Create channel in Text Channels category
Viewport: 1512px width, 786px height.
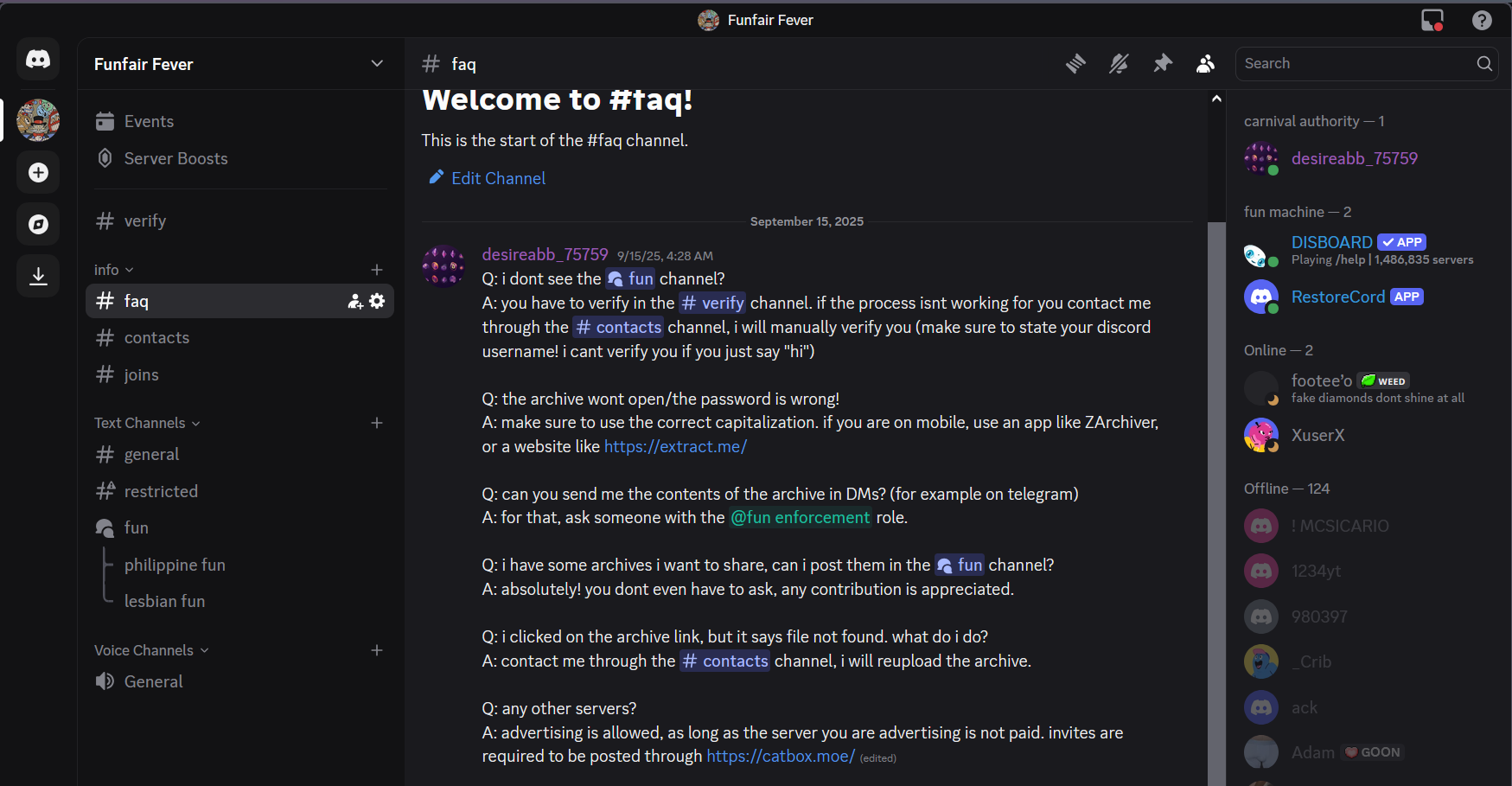377,423
